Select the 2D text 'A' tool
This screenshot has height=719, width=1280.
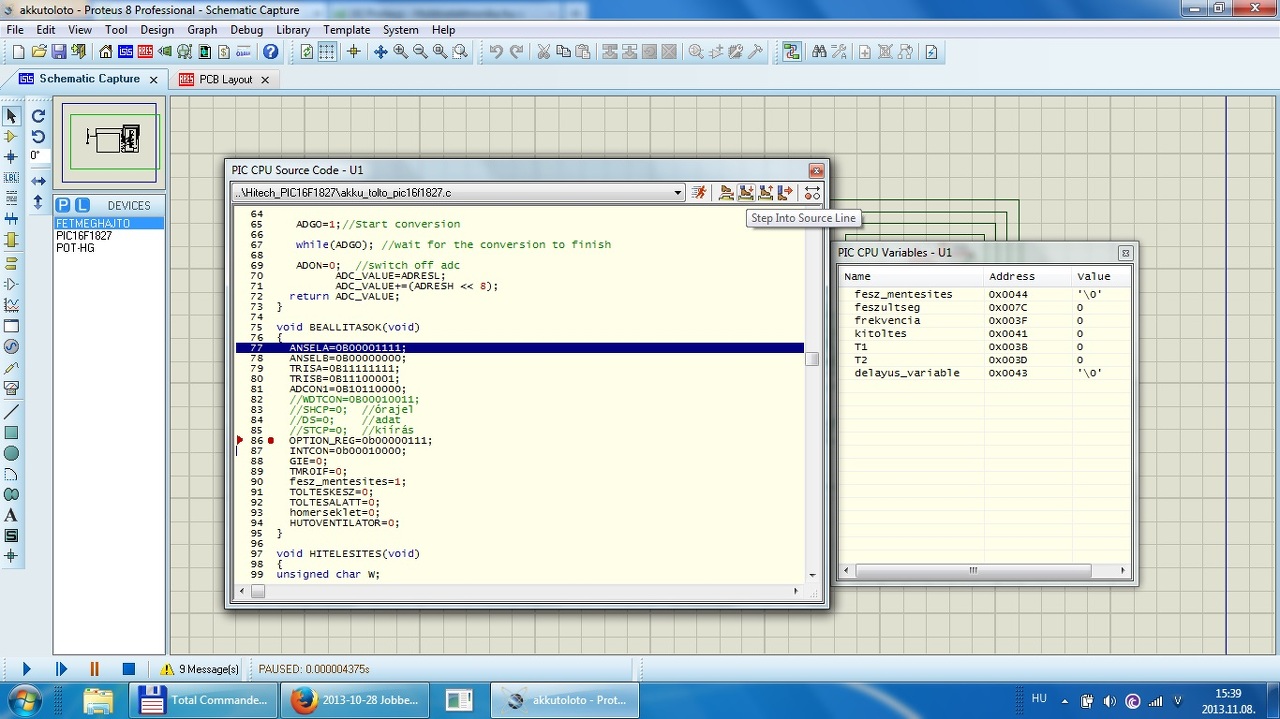coord(11,515)
